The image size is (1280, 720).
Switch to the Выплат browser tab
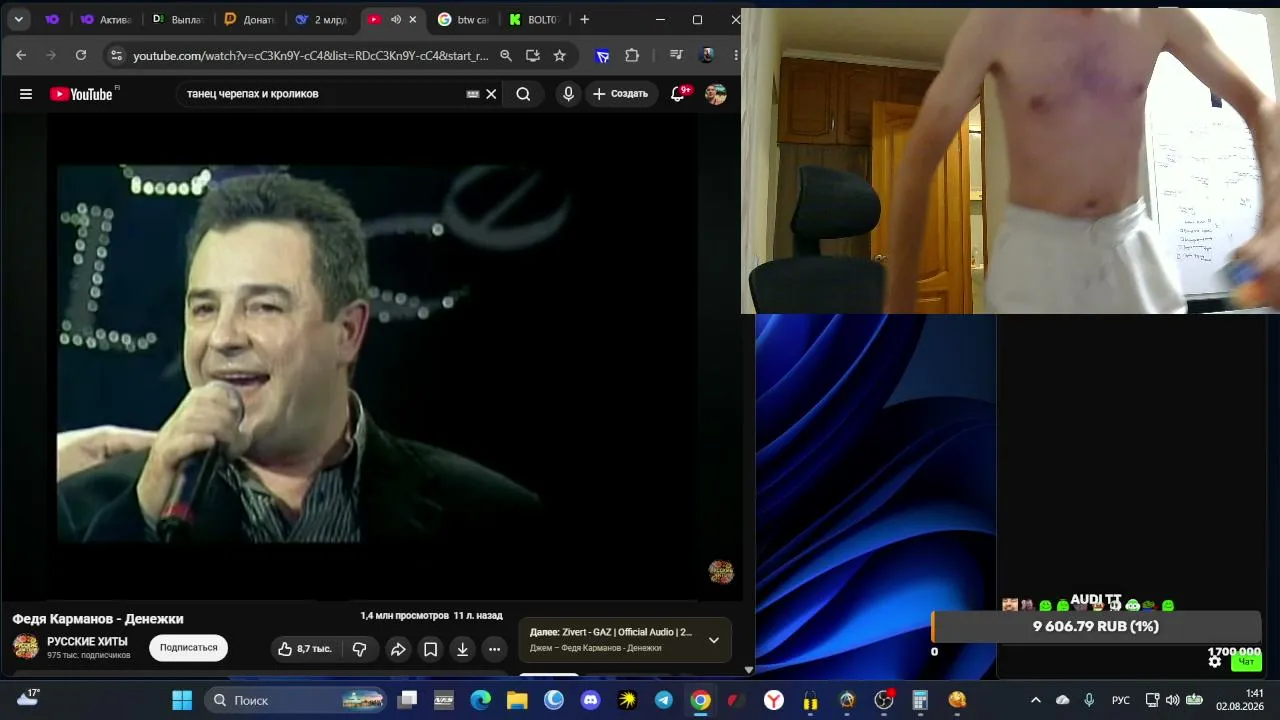tap(178, 20)
